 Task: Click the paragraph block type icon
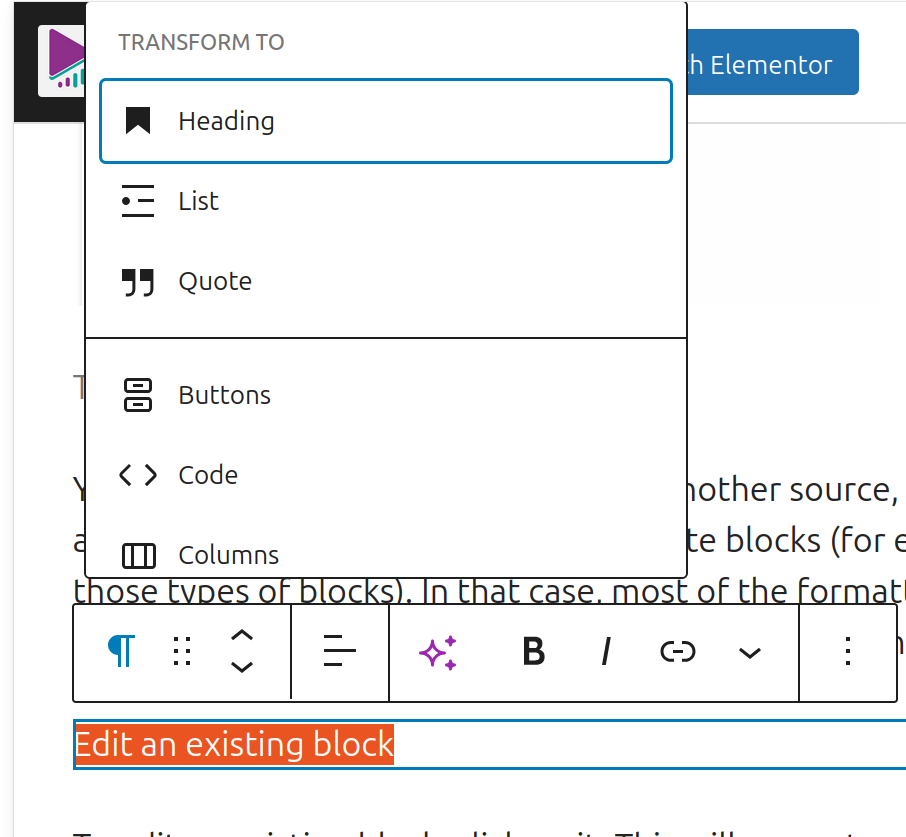(x=121, y=652)
